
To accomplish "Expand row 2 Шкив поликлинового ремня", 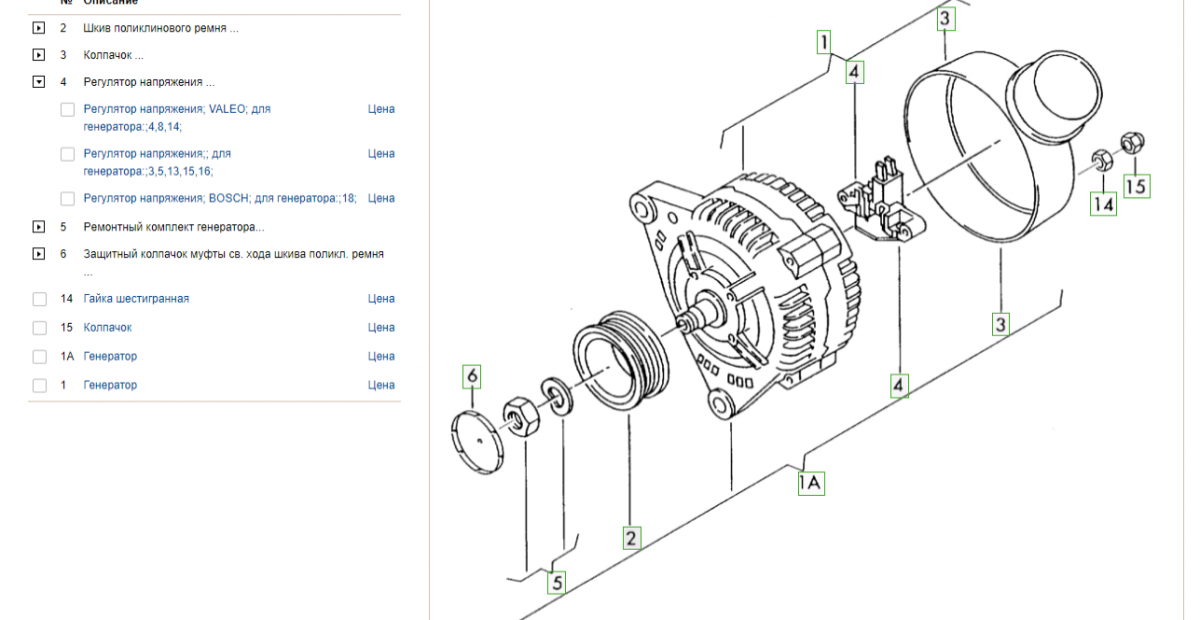I will point(39,28).
